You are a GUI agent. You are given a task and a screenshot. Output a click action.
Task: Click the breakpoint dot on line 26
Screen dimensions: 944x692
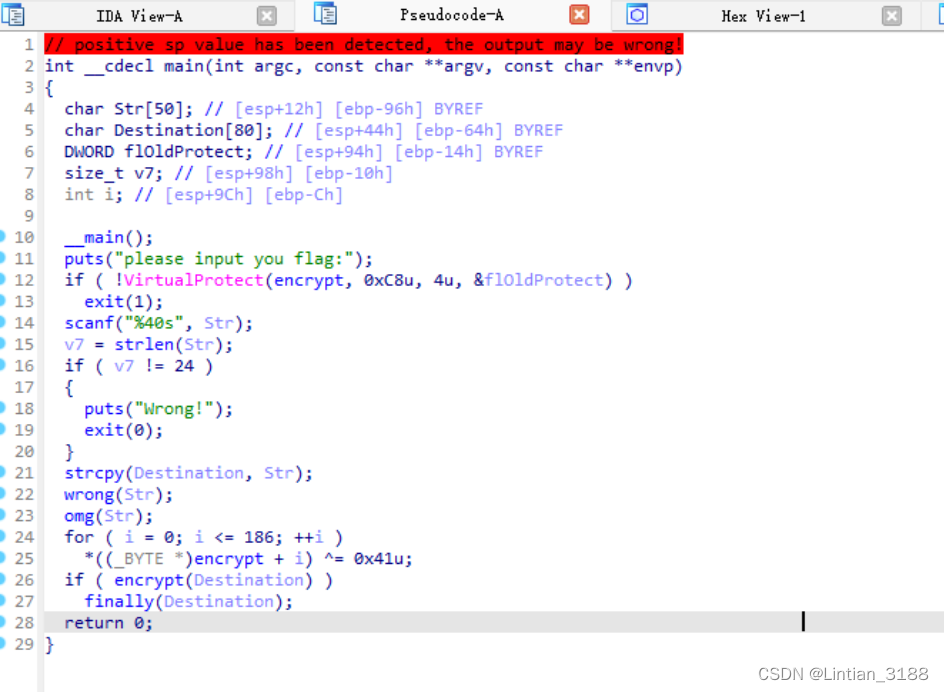tap(2, 579)
